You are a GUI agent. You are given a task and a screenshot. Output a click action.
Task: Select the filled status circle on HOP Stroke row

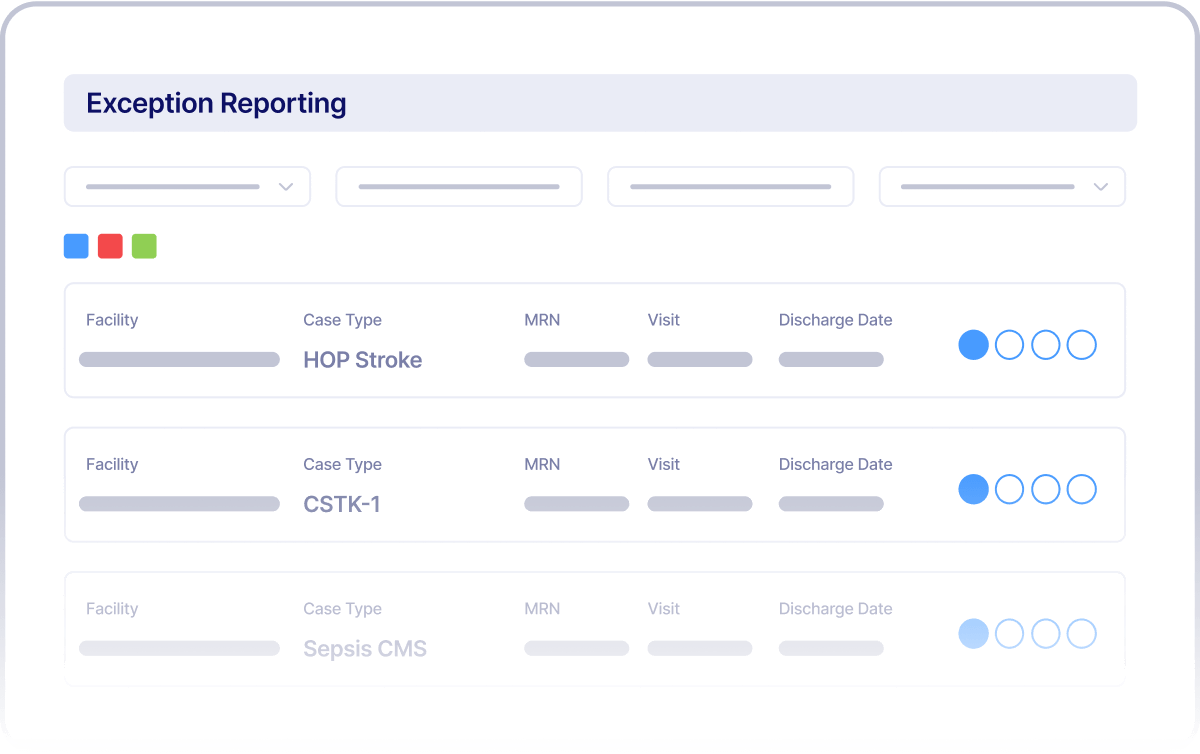click(973, 344)
